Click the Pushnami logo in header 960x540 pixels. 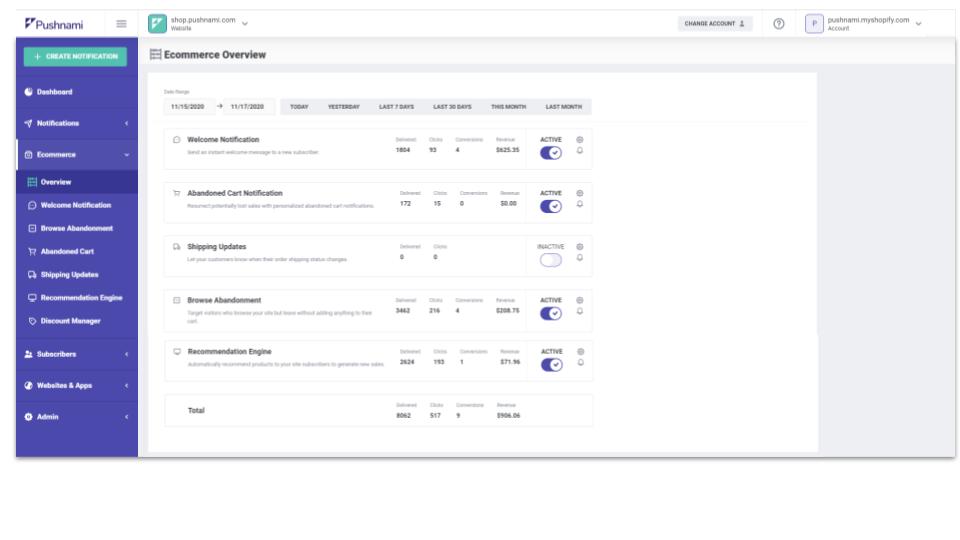(60, 23)
